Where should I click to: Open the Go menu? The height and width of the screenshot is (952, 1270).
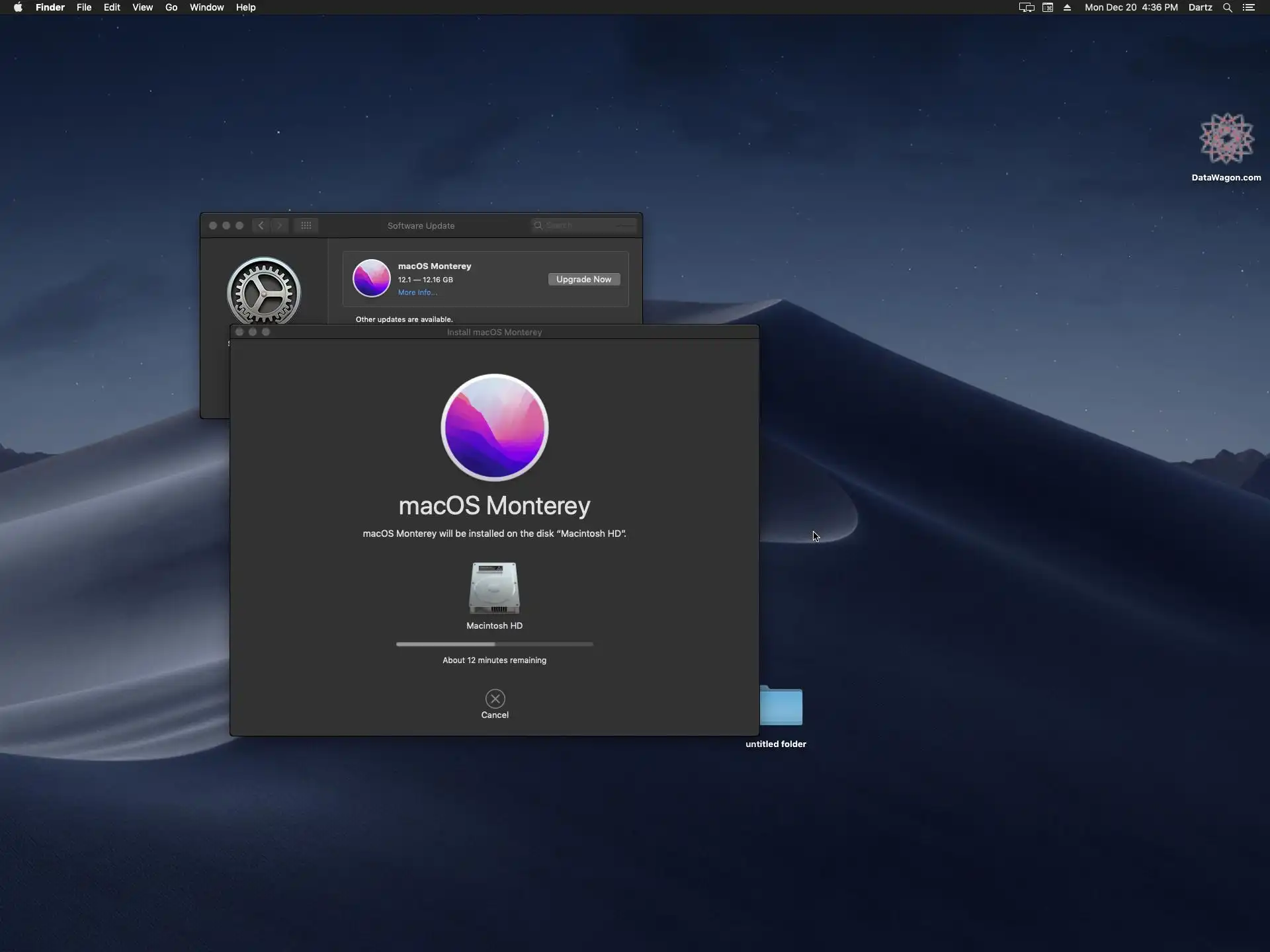[x=171, y=7]
